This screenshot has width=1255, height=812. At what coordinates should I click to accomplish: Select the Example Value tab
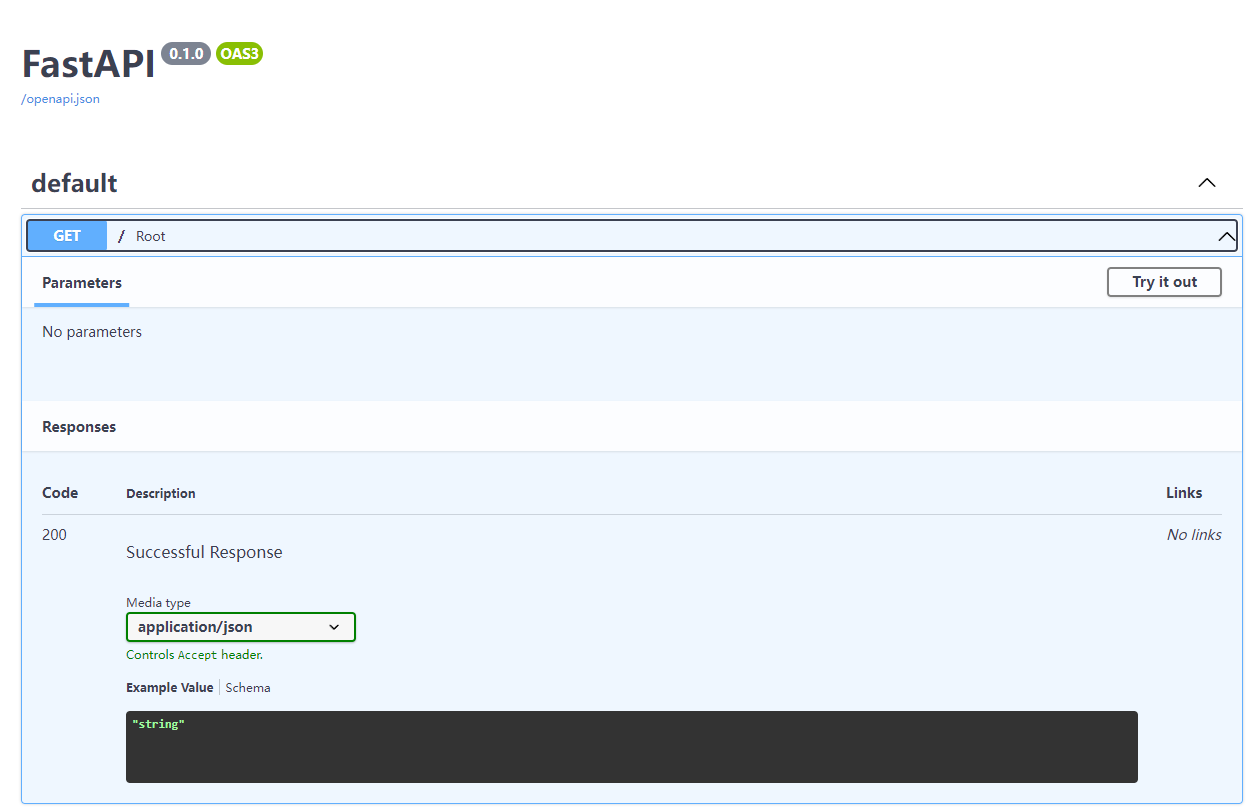[169, 688]
